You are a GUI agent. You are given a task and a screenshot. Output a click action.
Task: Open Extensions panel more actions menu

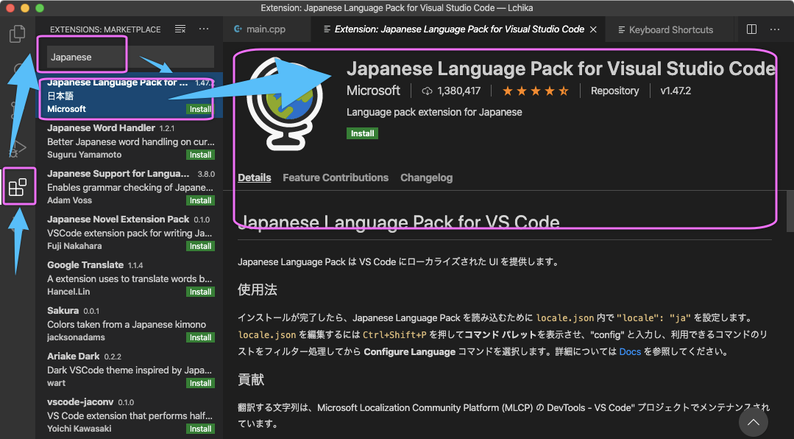(x=204, y=30)
